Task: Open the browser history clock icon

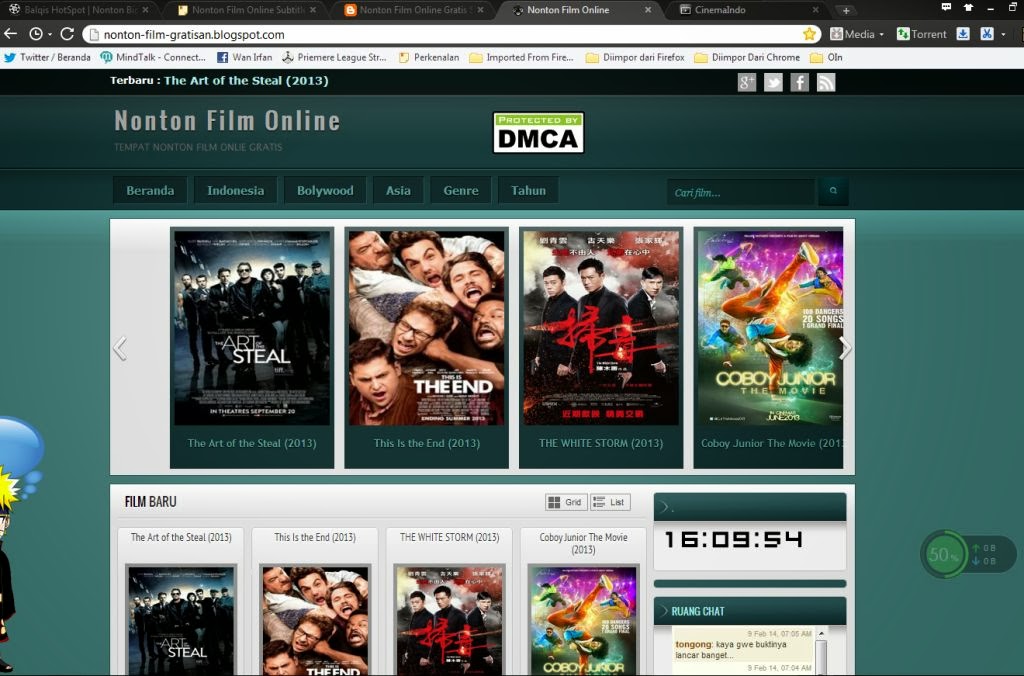Action: coord(36,34)
